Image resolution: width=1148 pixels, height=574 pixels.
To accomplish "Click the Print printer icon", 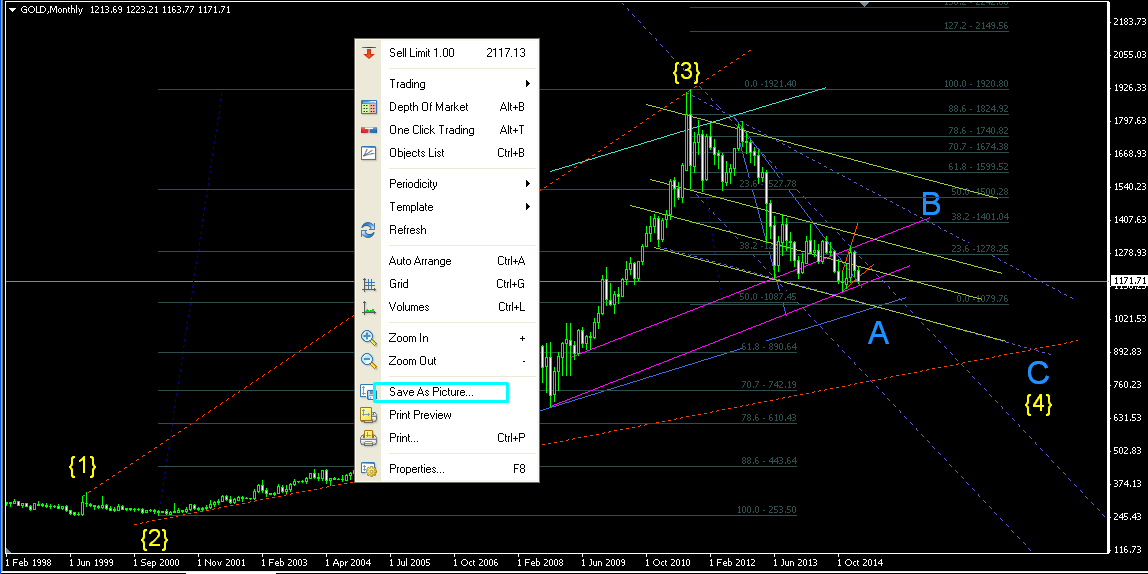I will [x=368, y=439].
